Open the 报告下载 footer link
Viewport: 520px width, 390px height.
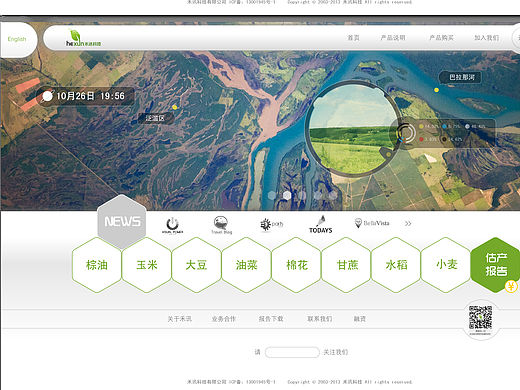271,319
